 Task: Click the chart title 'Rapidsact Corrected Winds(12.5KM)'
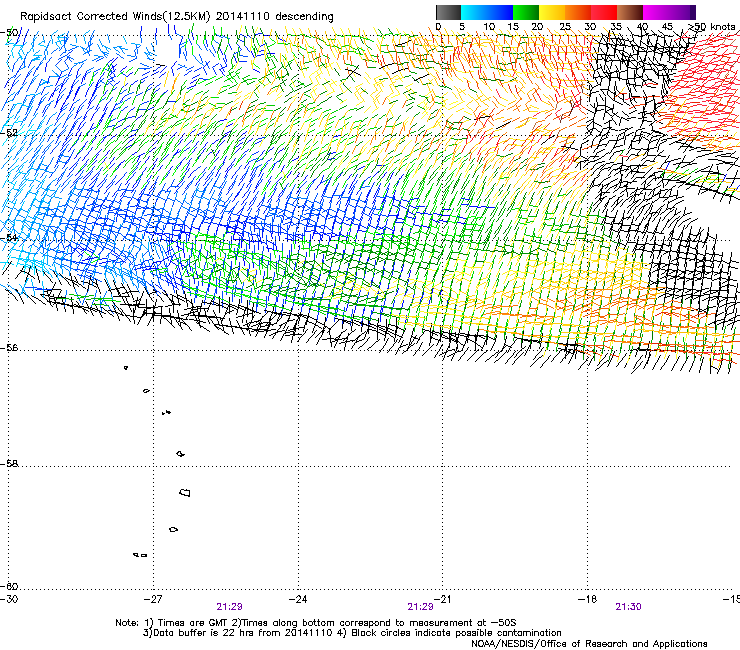115,17
